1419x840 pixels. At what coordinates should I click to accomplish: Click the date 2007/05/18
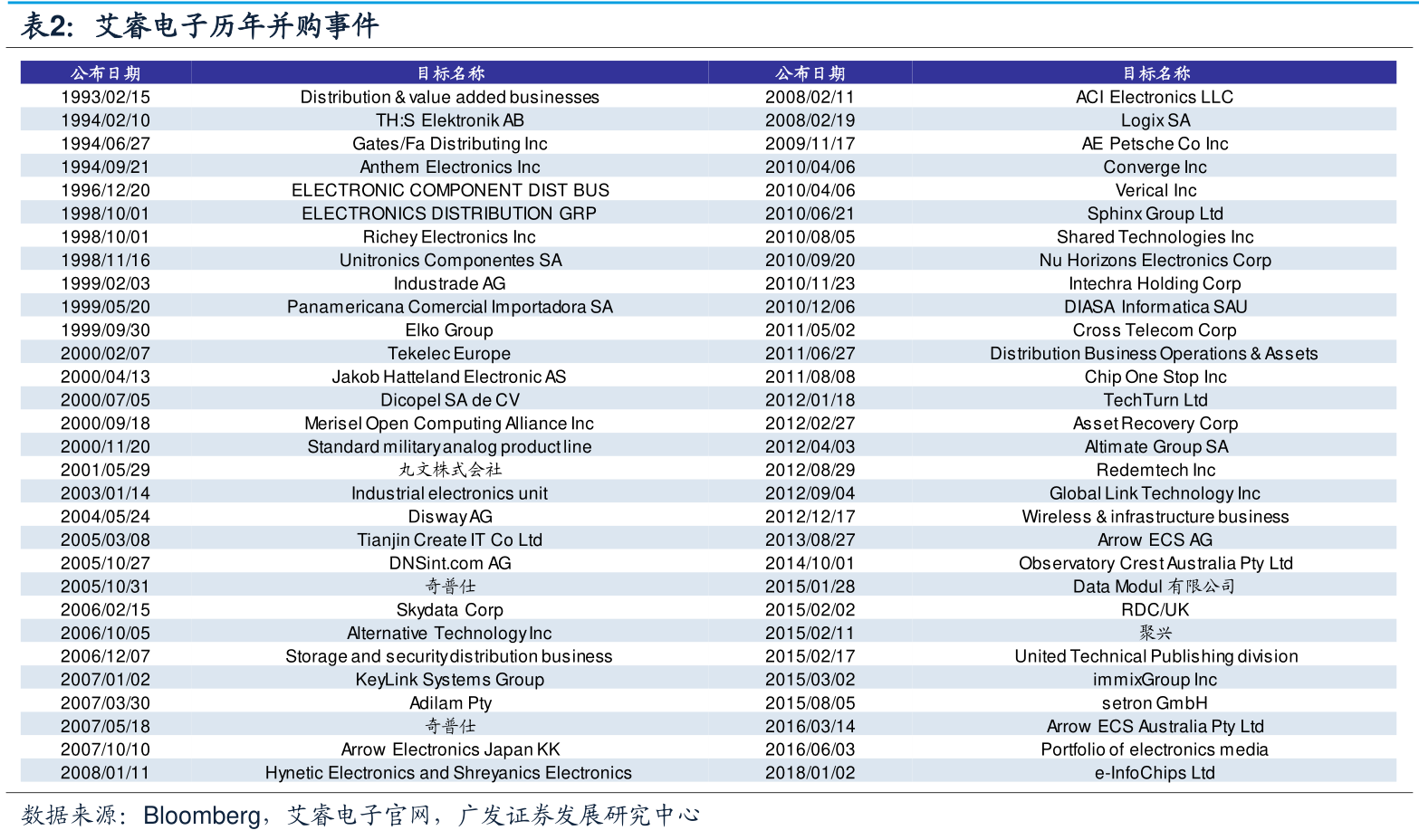coord(106,727)
